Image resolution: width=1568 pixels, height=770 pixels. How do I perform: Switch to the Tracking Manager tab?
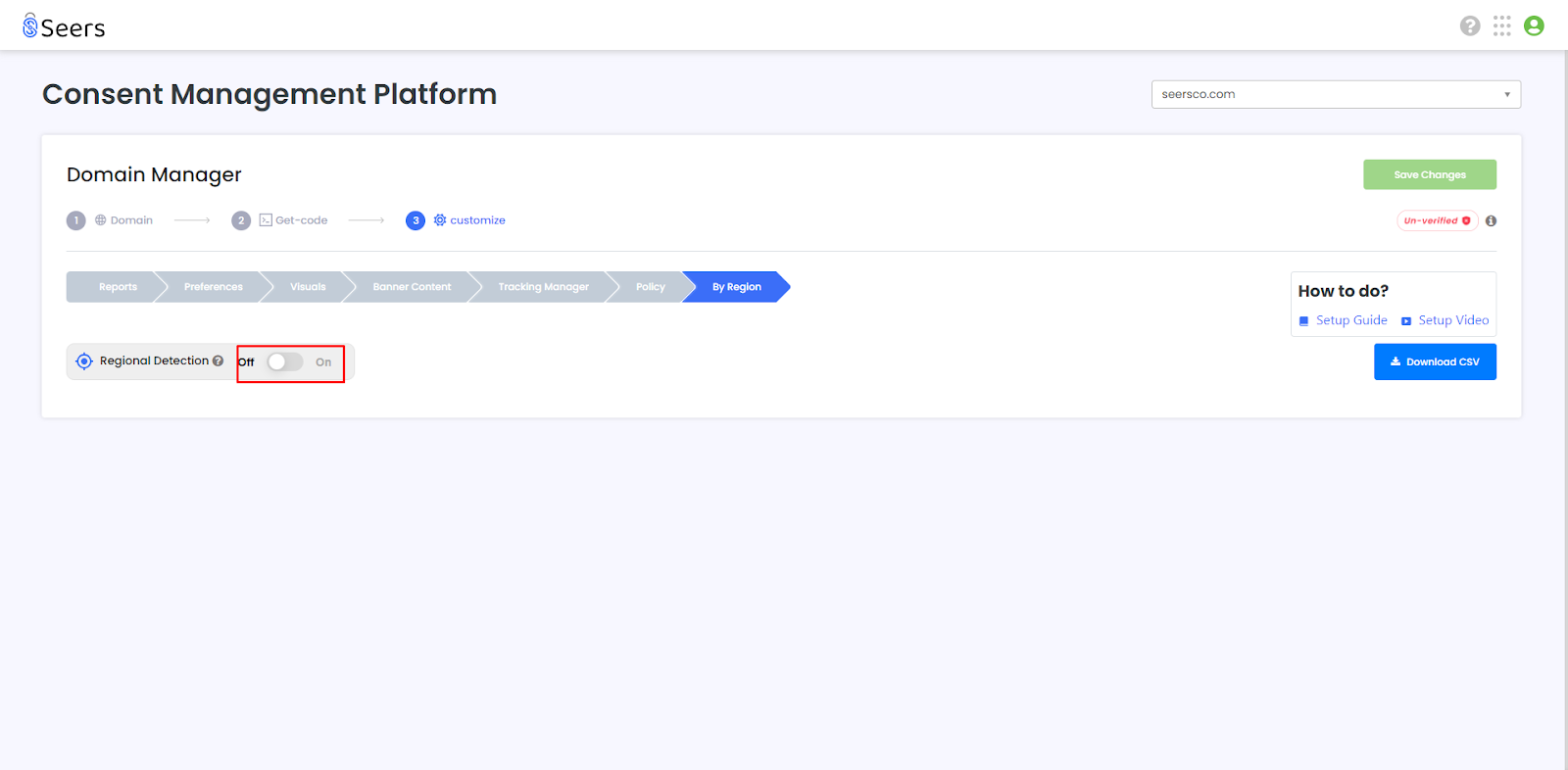[543, 287]
